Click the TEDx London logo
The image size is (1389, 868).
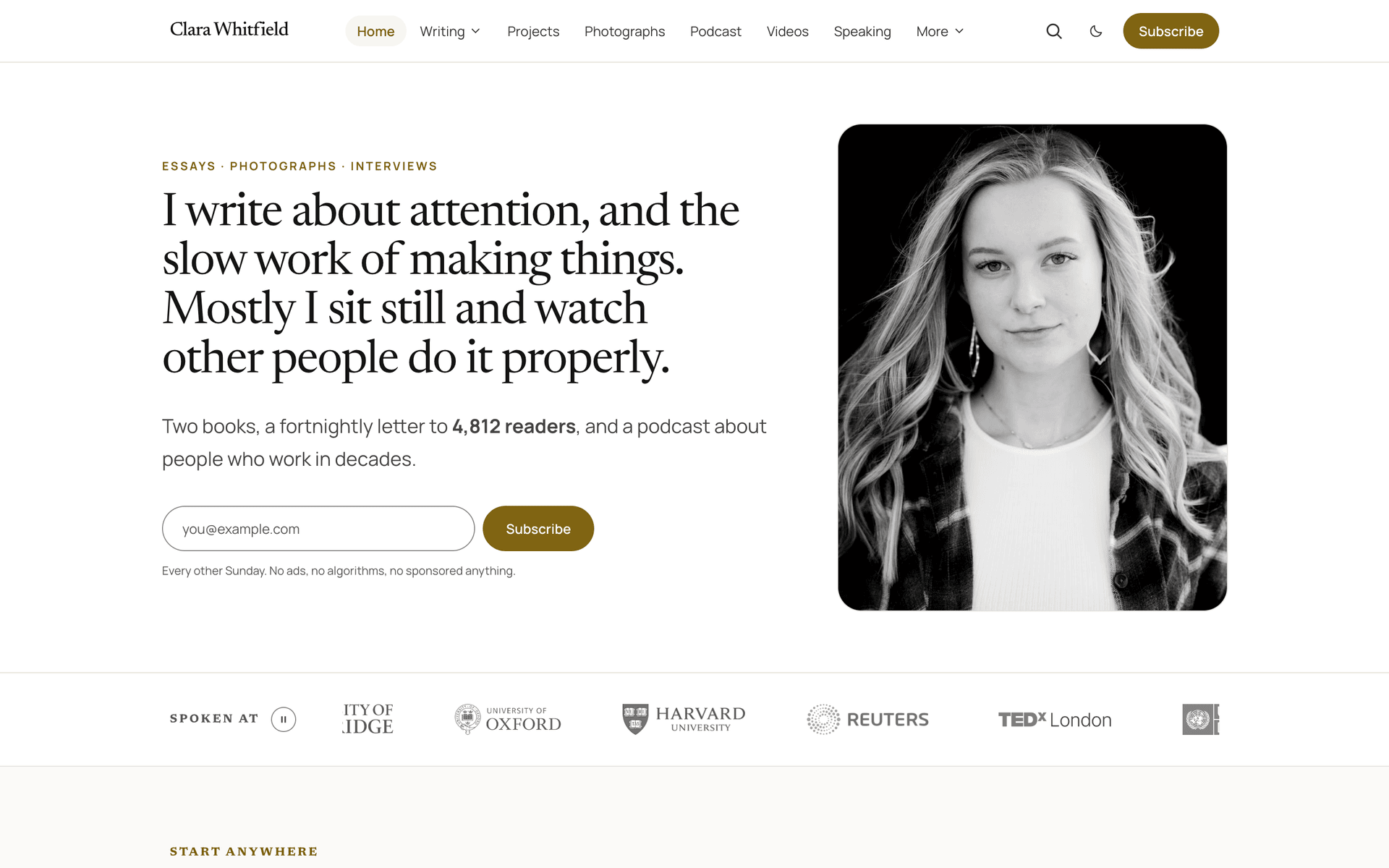(x=1055, y=720)
